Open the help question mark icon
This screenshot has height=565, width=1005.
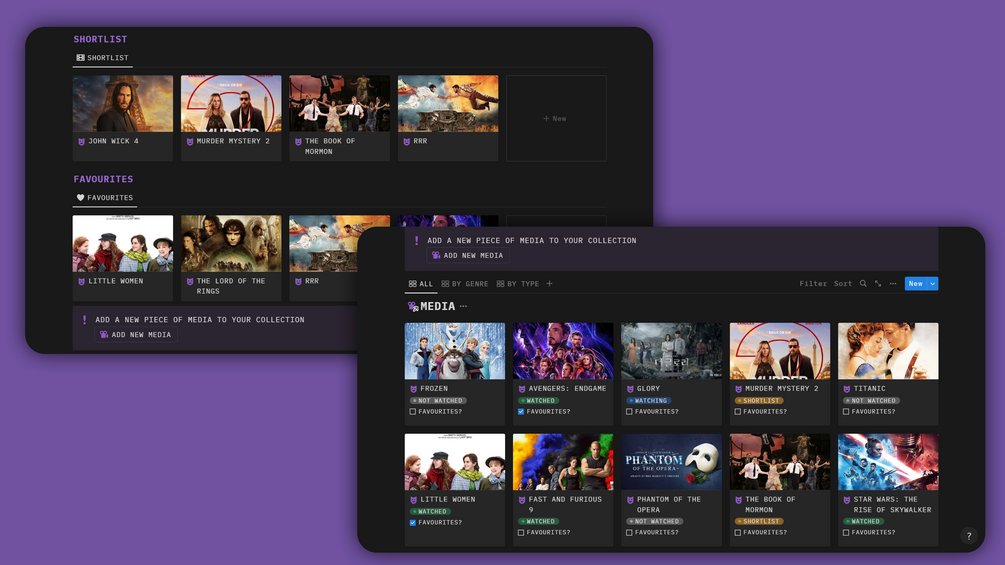click(968, 536)
